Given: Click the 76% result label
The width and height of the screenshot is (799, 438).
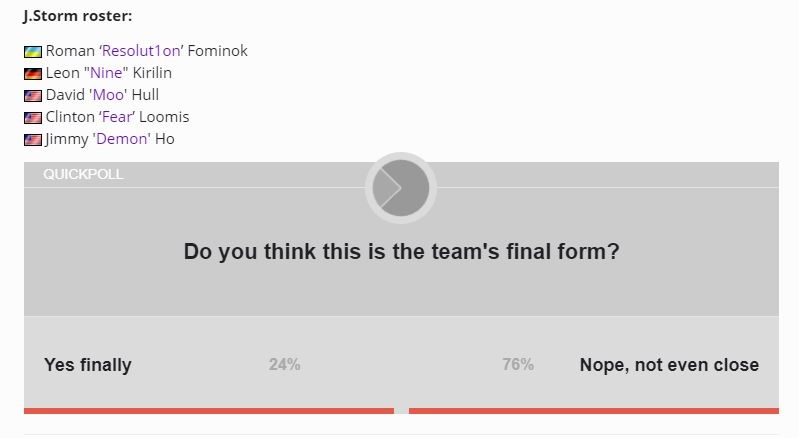Looking at the screenshot, I should pyautogui.click(x=518, y=364).
